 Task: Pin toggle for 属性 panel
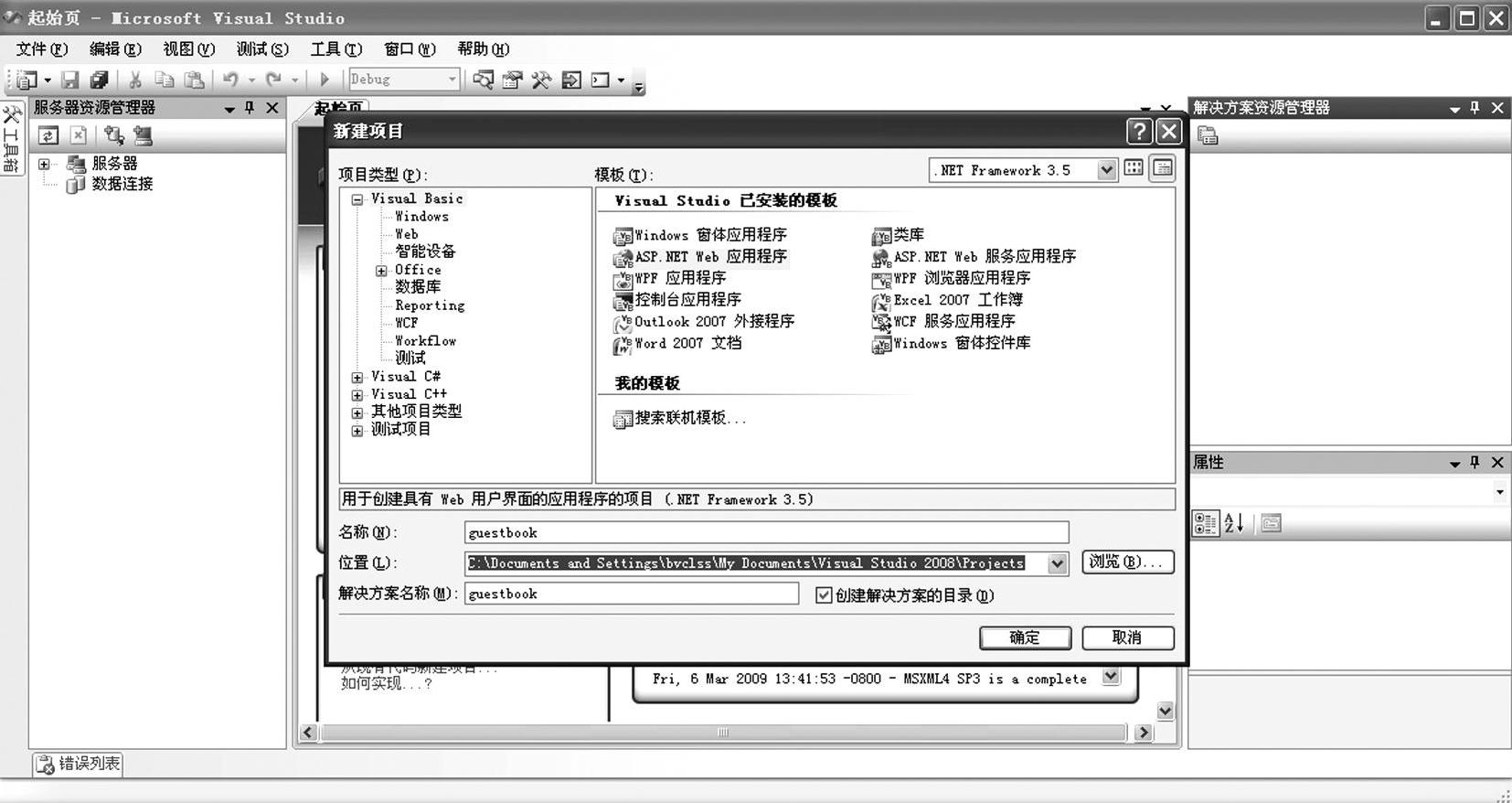tap(1475, 463)
